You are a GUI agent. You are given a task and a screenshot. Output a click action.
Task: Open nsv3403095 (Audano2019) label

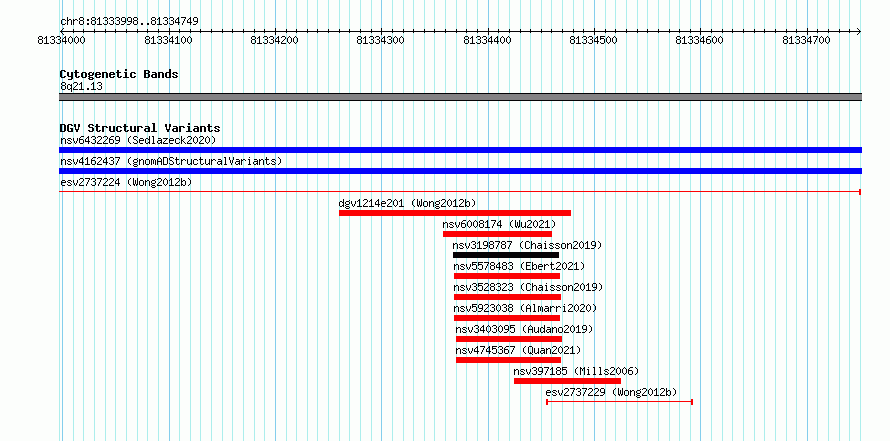[524, 329]
